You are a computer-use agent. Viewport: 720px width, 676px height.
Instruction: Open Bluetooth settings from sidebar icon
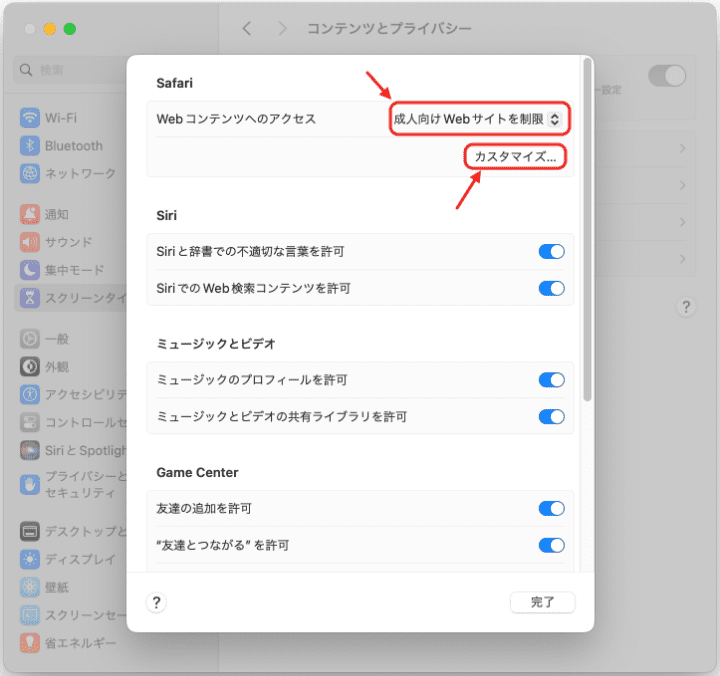[30, 145]
